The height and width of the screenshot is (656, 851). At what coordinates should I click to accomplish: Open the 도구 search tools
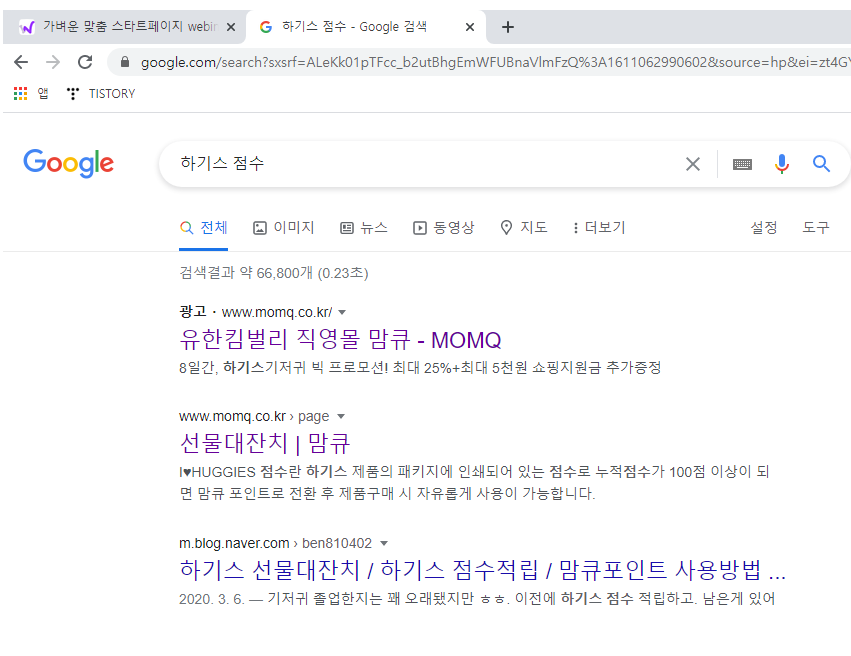[816, 227]
